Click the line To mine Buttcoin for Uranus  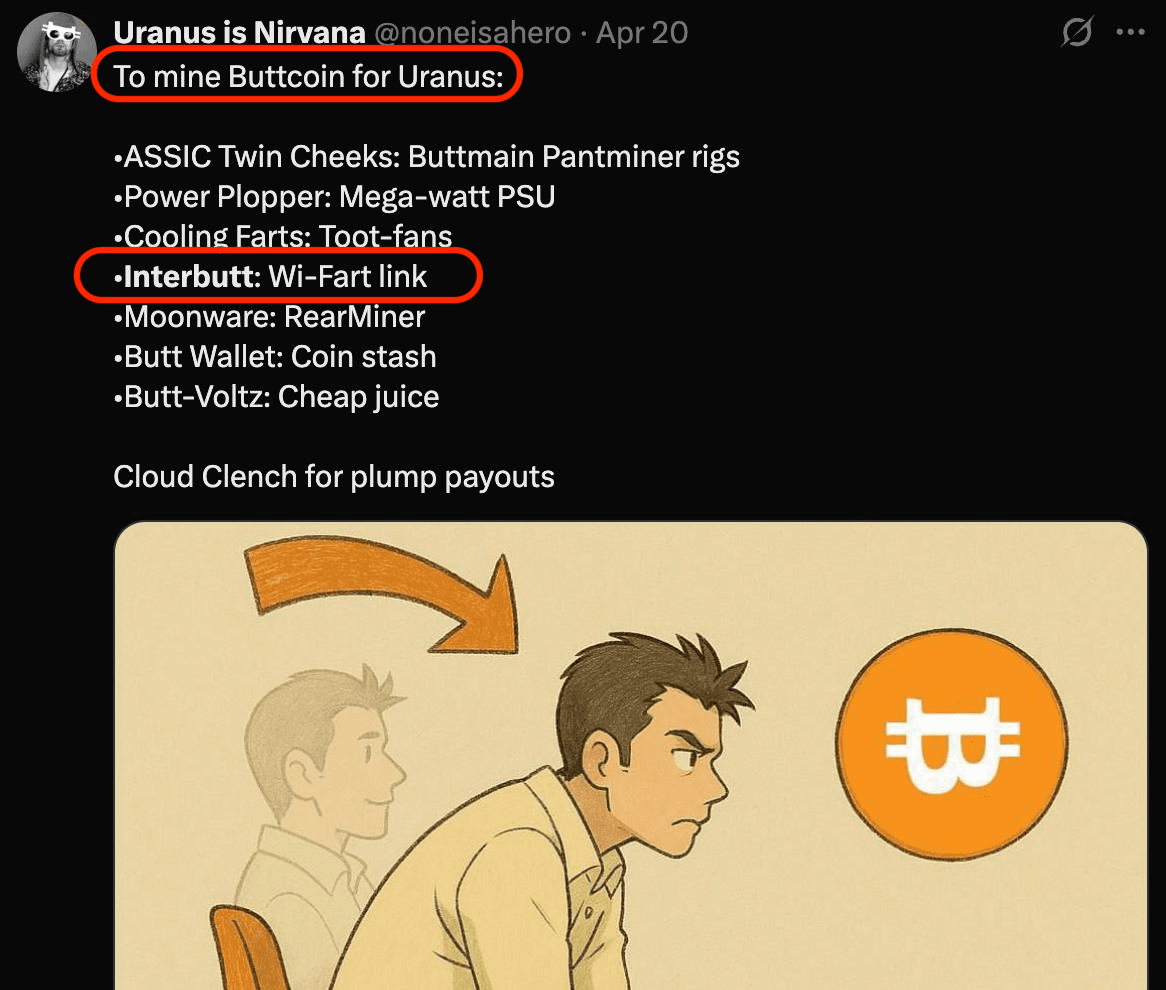tap(309, 77)
